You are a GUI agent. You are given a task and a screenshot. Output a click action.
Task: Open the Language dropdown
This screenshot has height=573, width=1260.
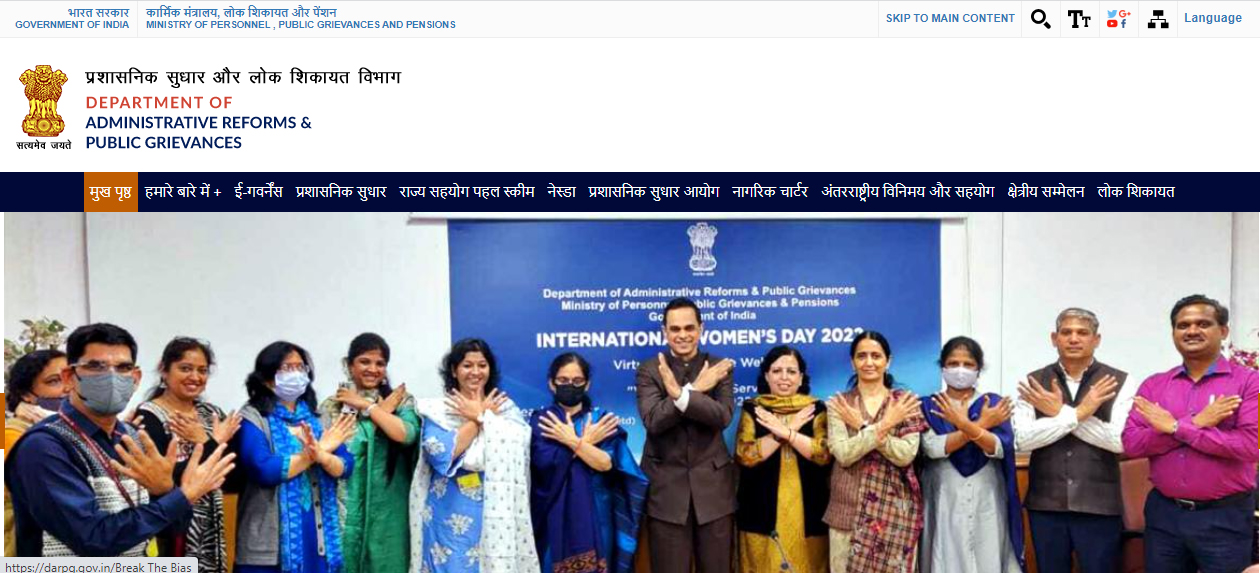point(1213,18)
